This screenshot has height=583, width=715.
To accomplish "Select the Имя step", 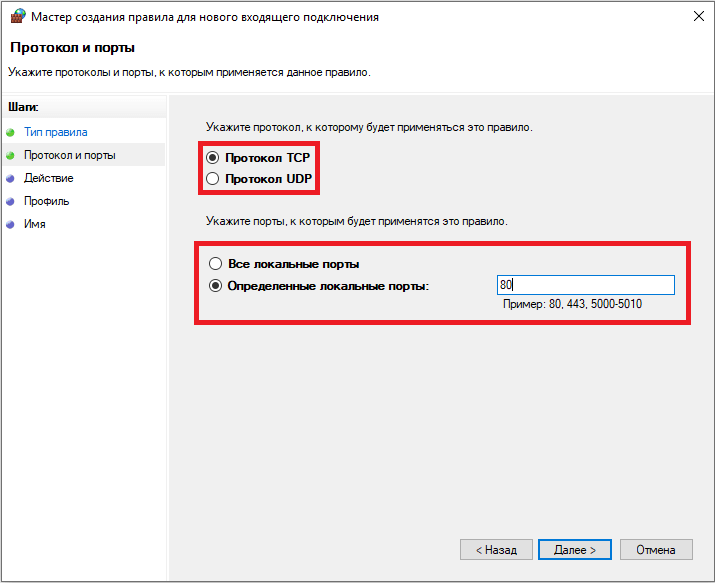I will click(35, 224).
